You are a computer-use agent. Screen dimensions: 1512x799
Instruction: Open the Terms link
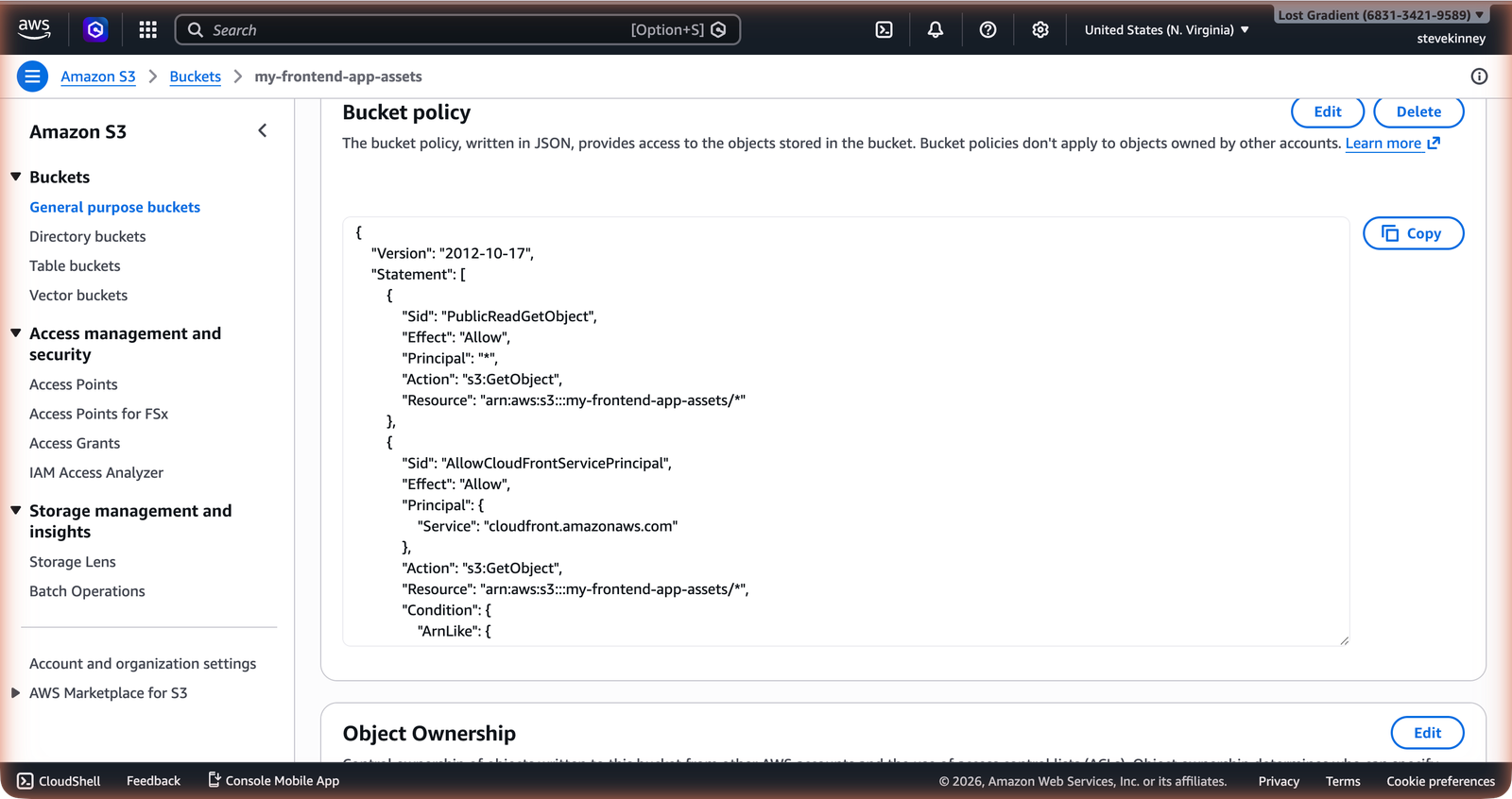(1343, 781)
